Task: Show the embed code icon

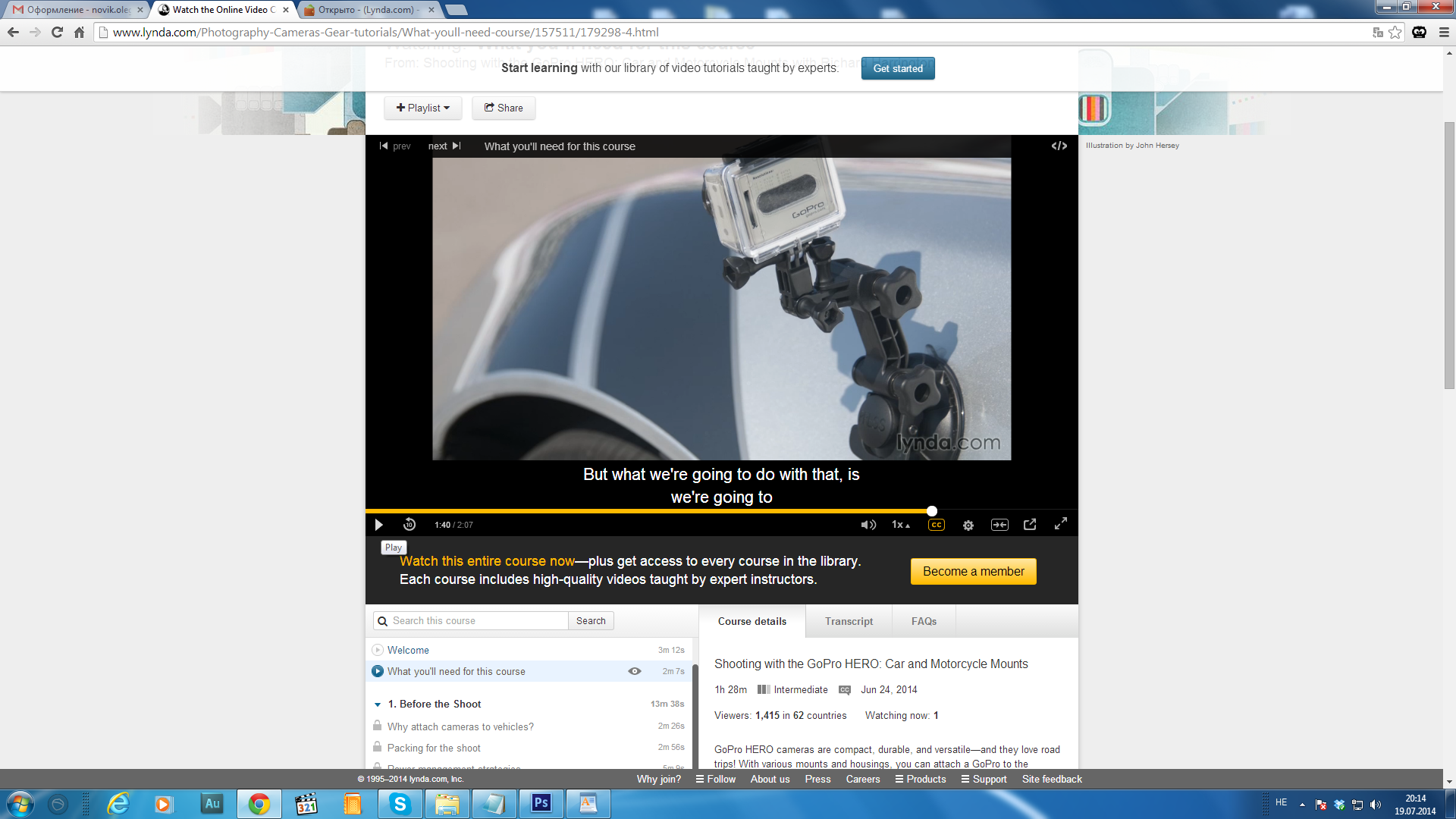Action: 1059,146
